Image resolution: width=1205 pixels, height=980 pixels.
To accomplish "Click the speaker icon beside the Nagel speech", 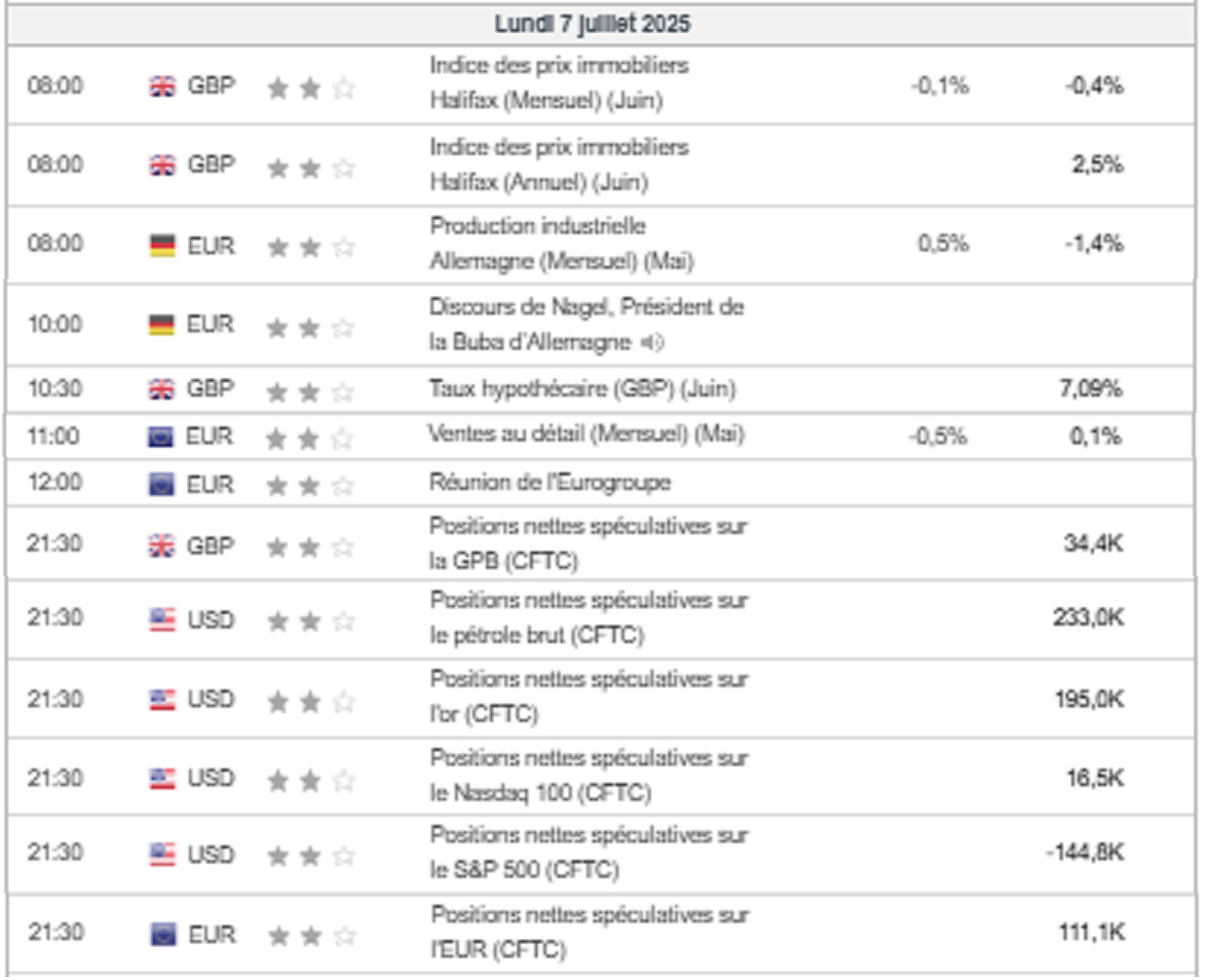I will (652, 342).
